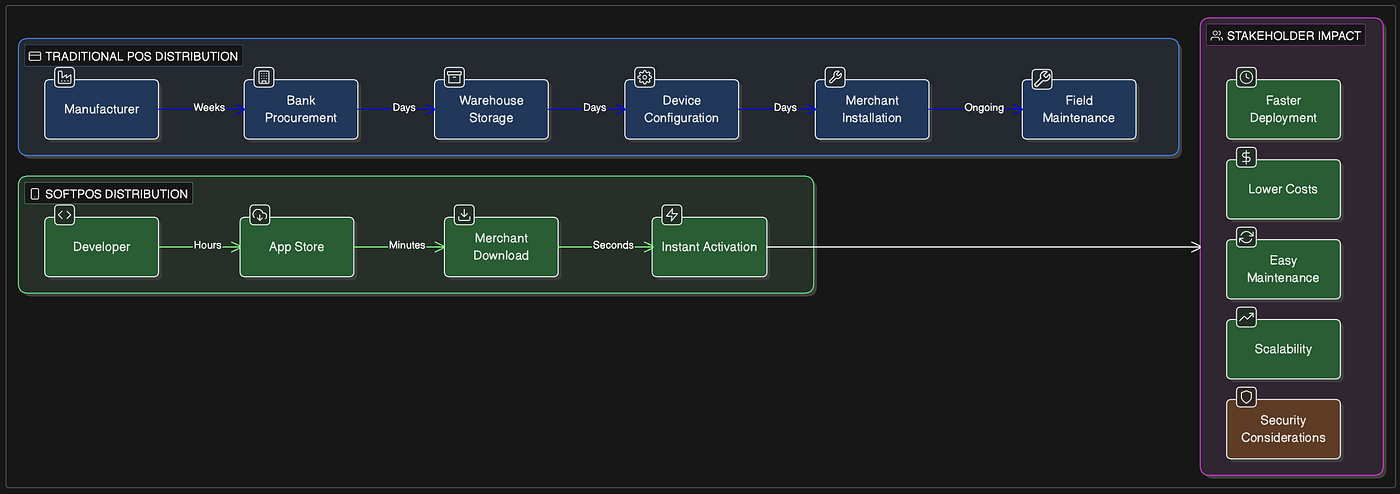Click the 'Weeks' edge label
1400x494 pixels.
207,108
